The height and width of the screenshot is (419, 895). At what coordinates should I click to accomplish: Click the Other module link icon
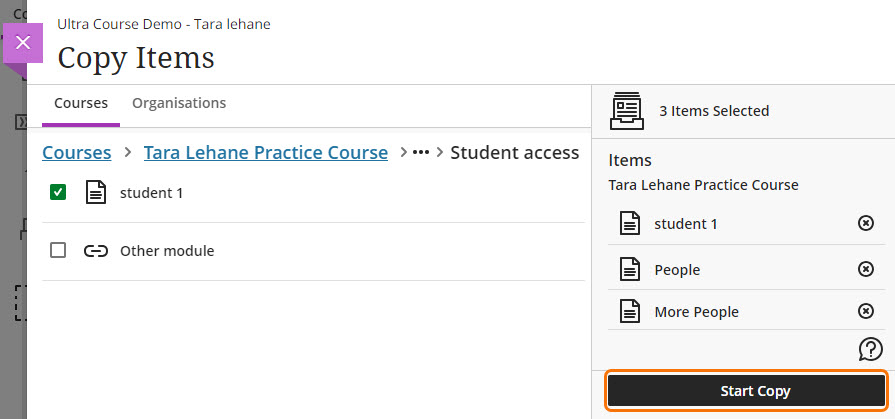(95, 251)
